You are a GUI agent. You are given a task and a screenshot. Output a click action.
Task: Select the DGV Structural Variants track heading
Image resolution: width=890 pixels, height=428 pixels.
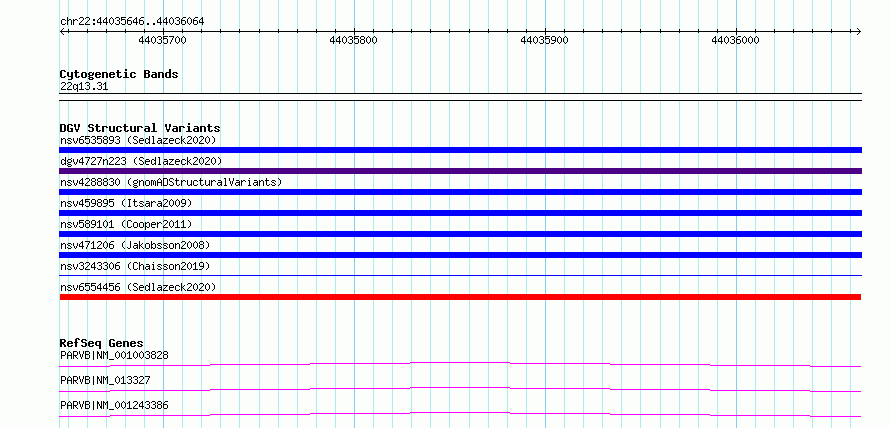coord(140,128)
